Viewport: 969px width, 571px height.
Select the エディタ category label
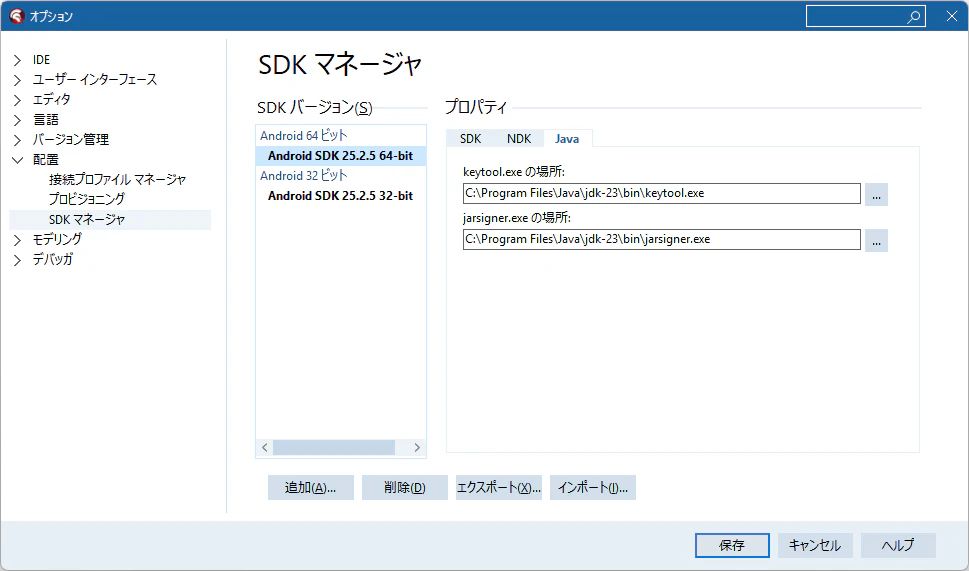pos(51,99)
